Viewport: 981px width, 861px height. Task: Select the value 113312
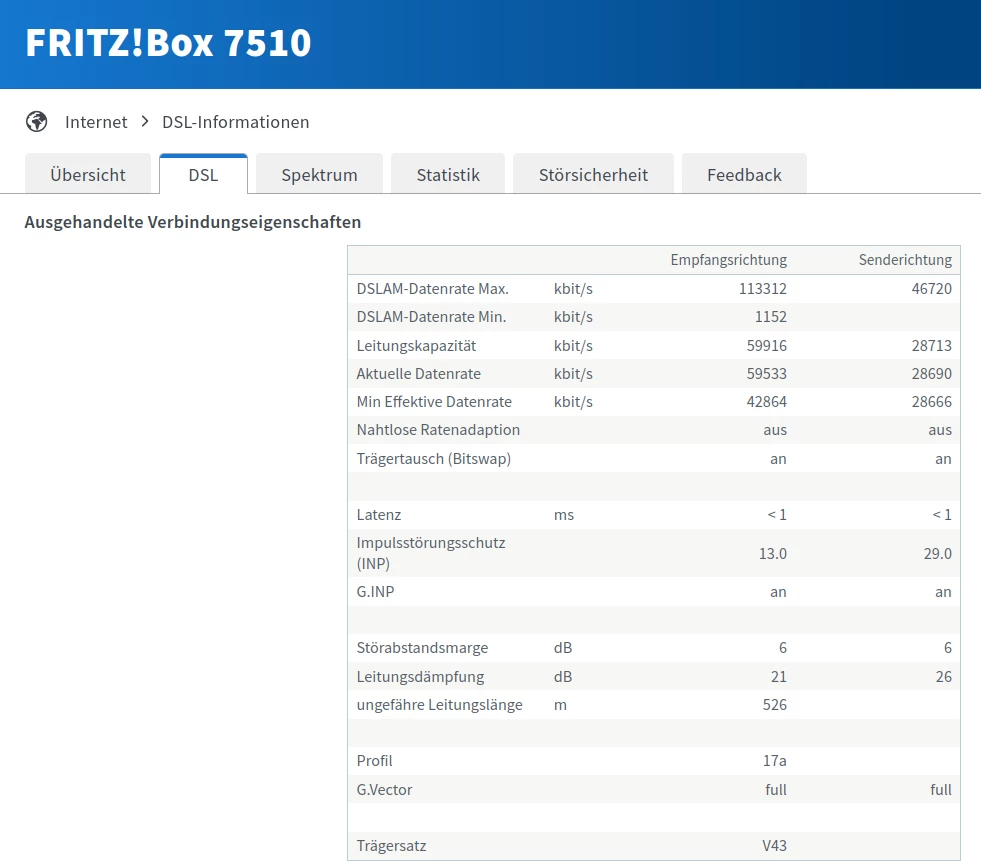click(763, 288)
